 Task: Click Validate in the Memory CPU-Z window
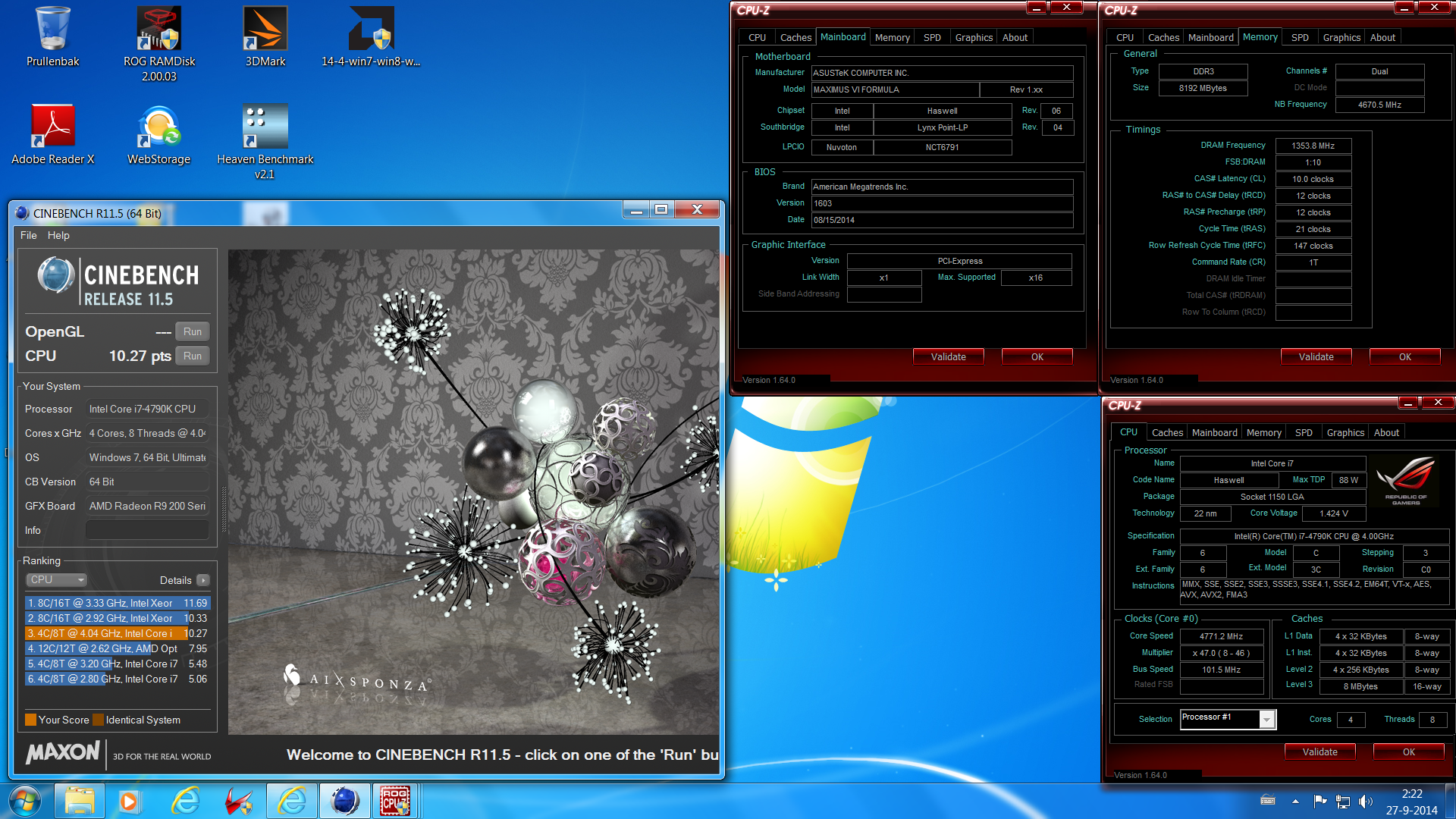point(1316,356)
